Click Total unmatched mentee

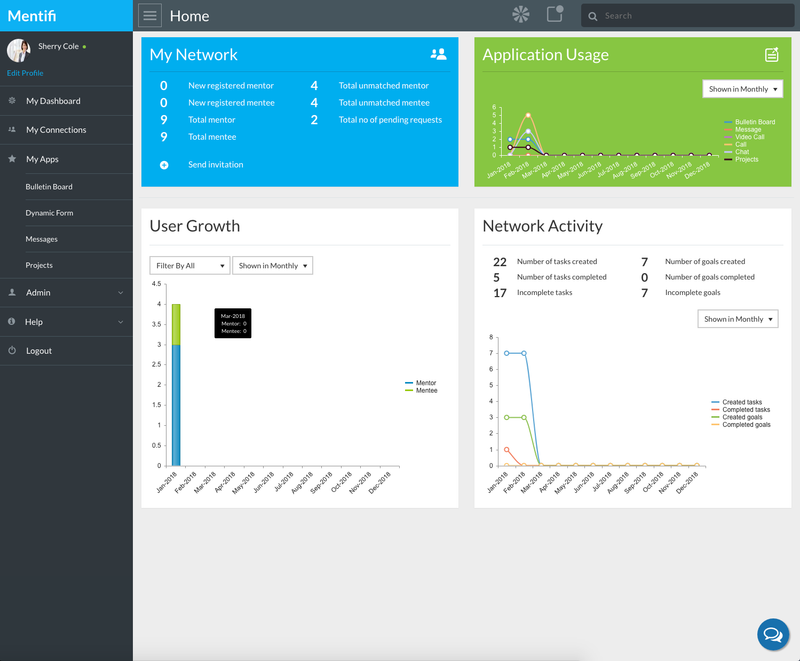384,103
